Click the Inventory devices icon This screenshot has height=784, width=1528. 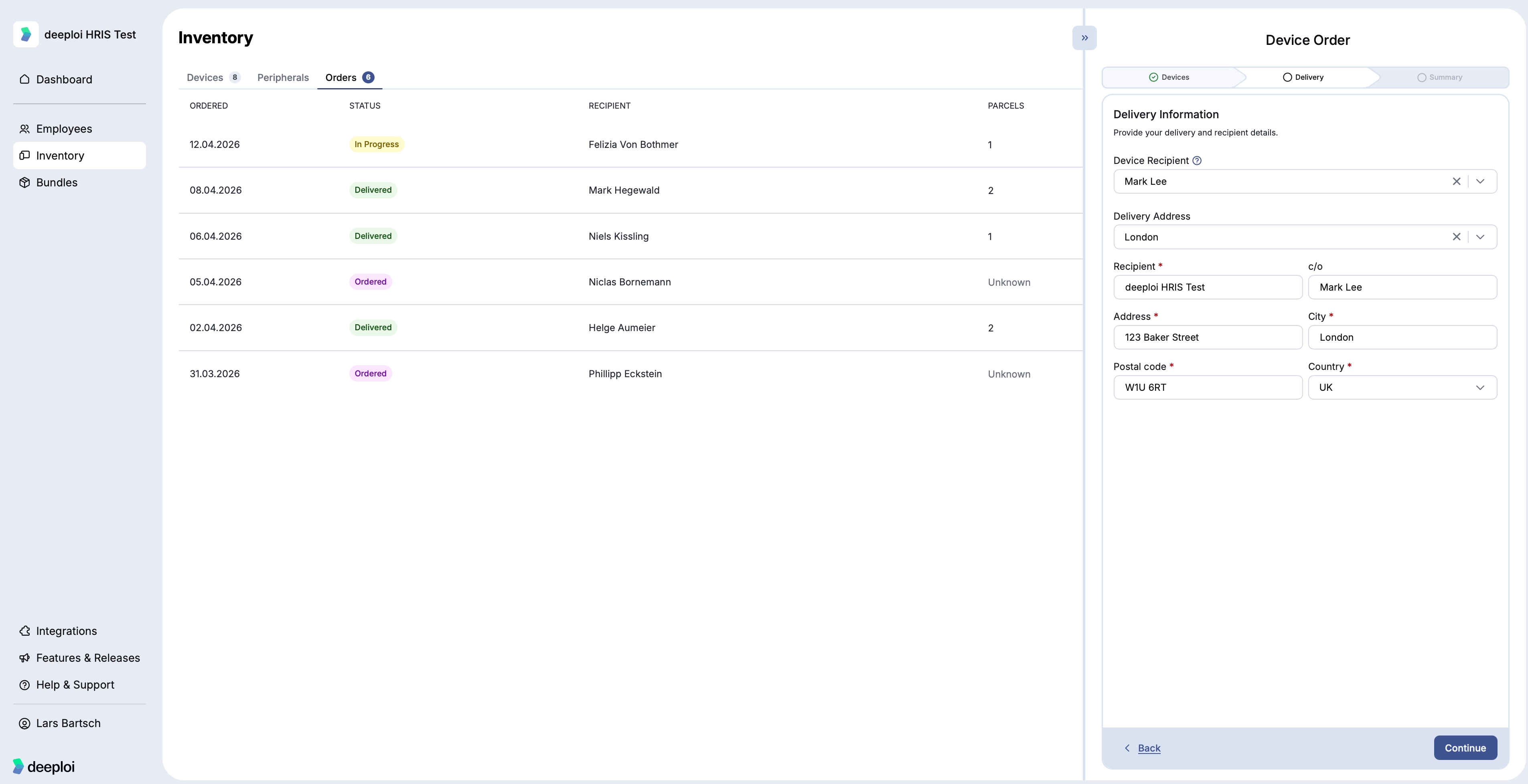coord(24,156)
